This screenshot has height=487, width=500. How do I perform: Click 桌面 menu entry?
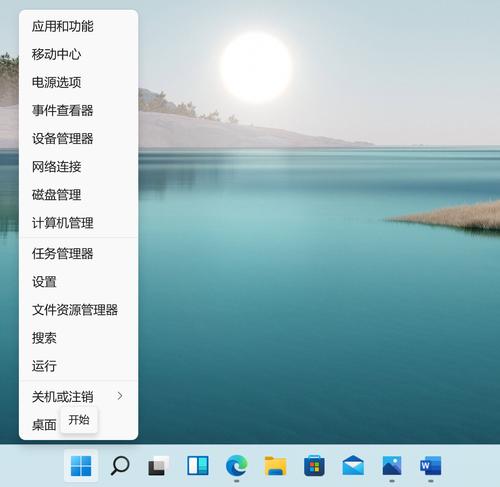point(44,425)
